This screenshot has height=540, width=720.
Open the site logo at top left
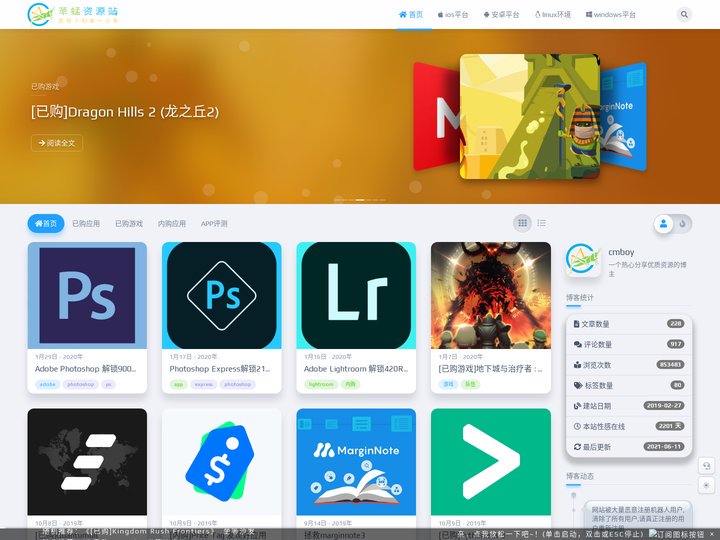(73, 14)
